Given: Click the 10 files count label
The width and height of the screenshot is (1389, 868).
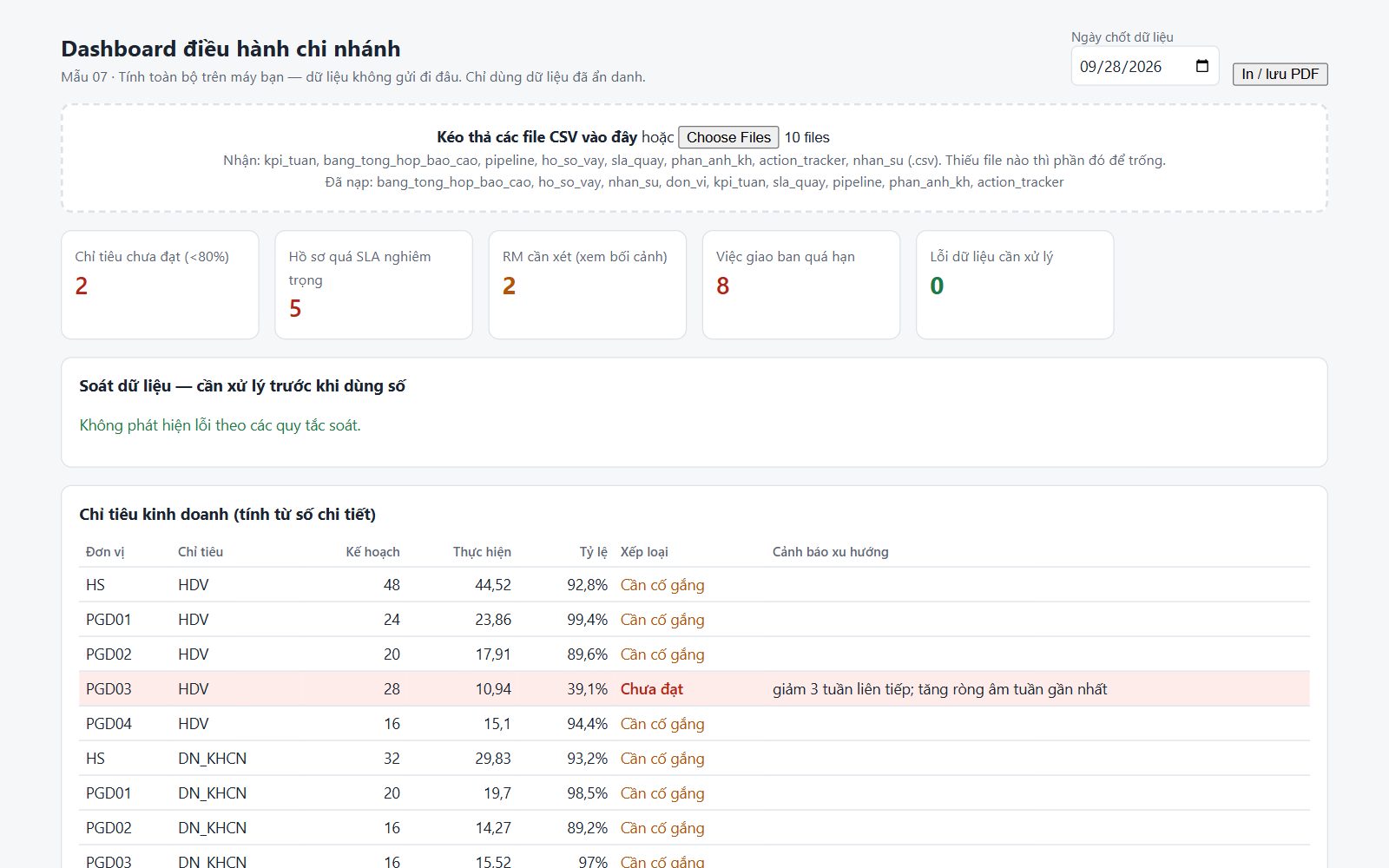Looking at the screenshot, I should click(x=806, y=137).
